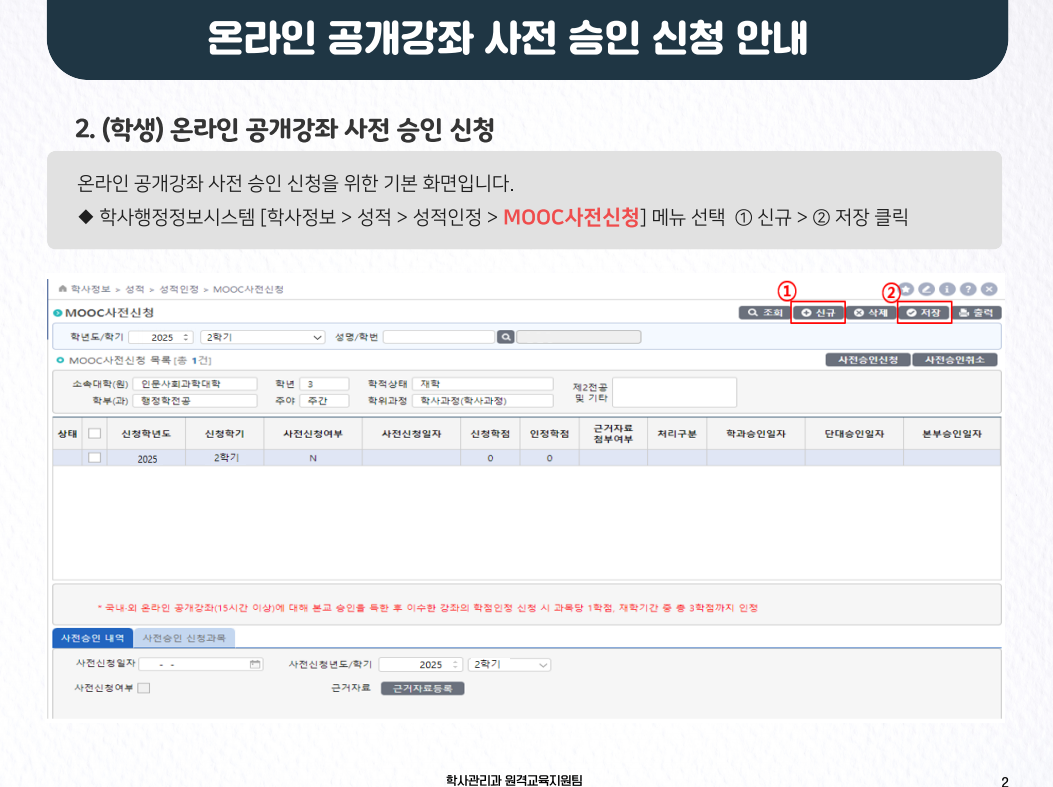The width and height of the screenshot is (1053, 787).
Task: Open the info (i) icon
Action: pos(948,289)
